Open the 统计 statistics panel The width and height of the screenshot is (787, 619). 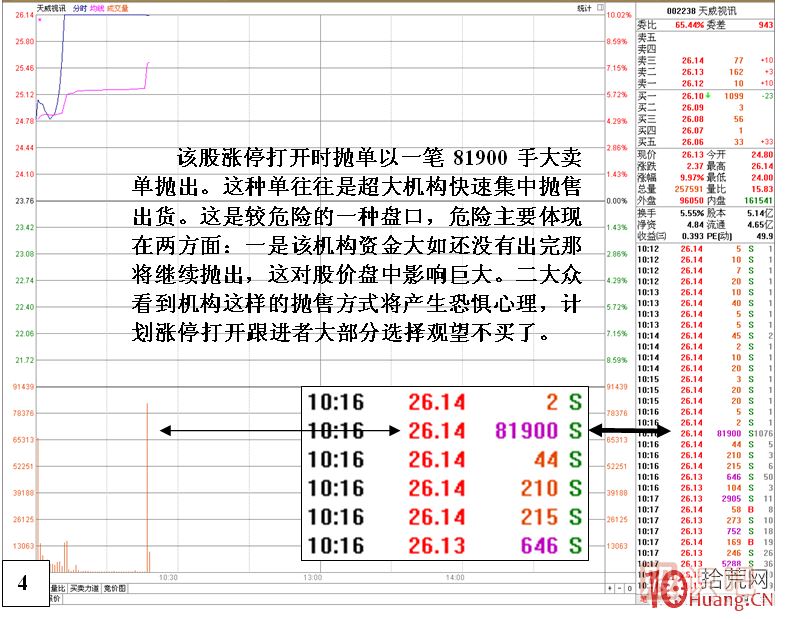click(x=585, y=8)
